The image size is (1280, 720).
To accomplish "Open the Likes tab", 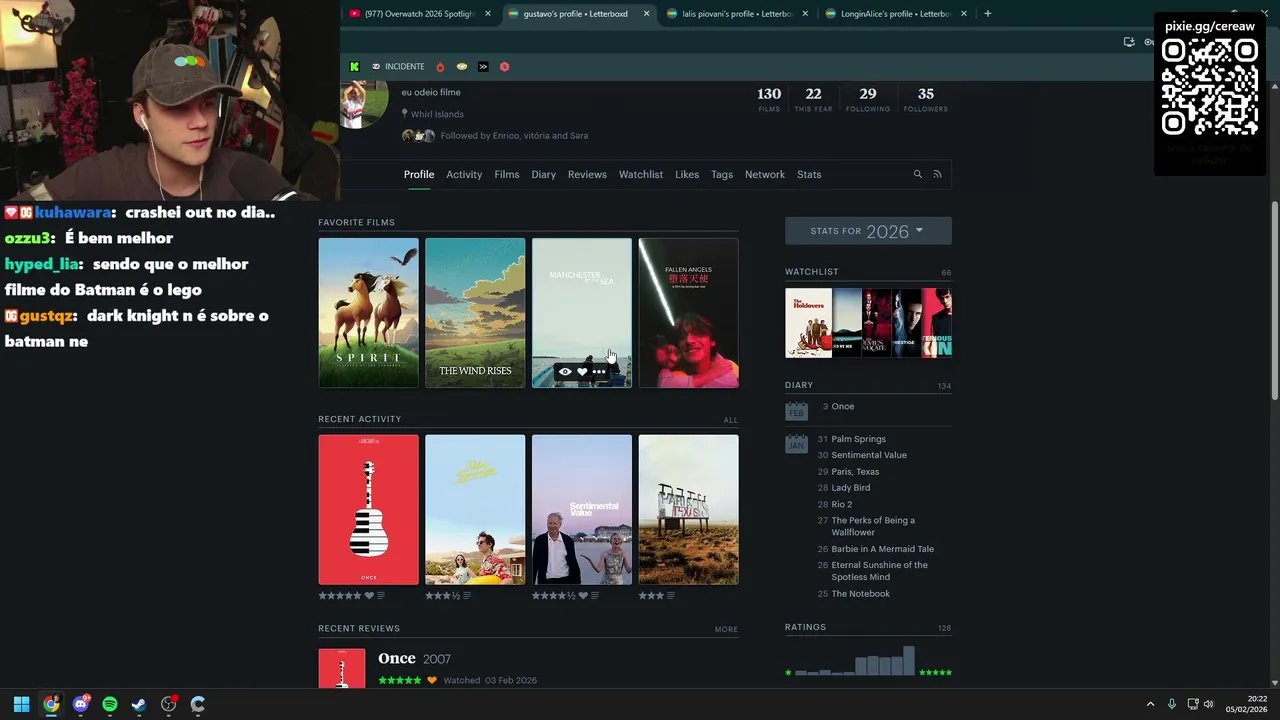I will [x=687, y=174].
